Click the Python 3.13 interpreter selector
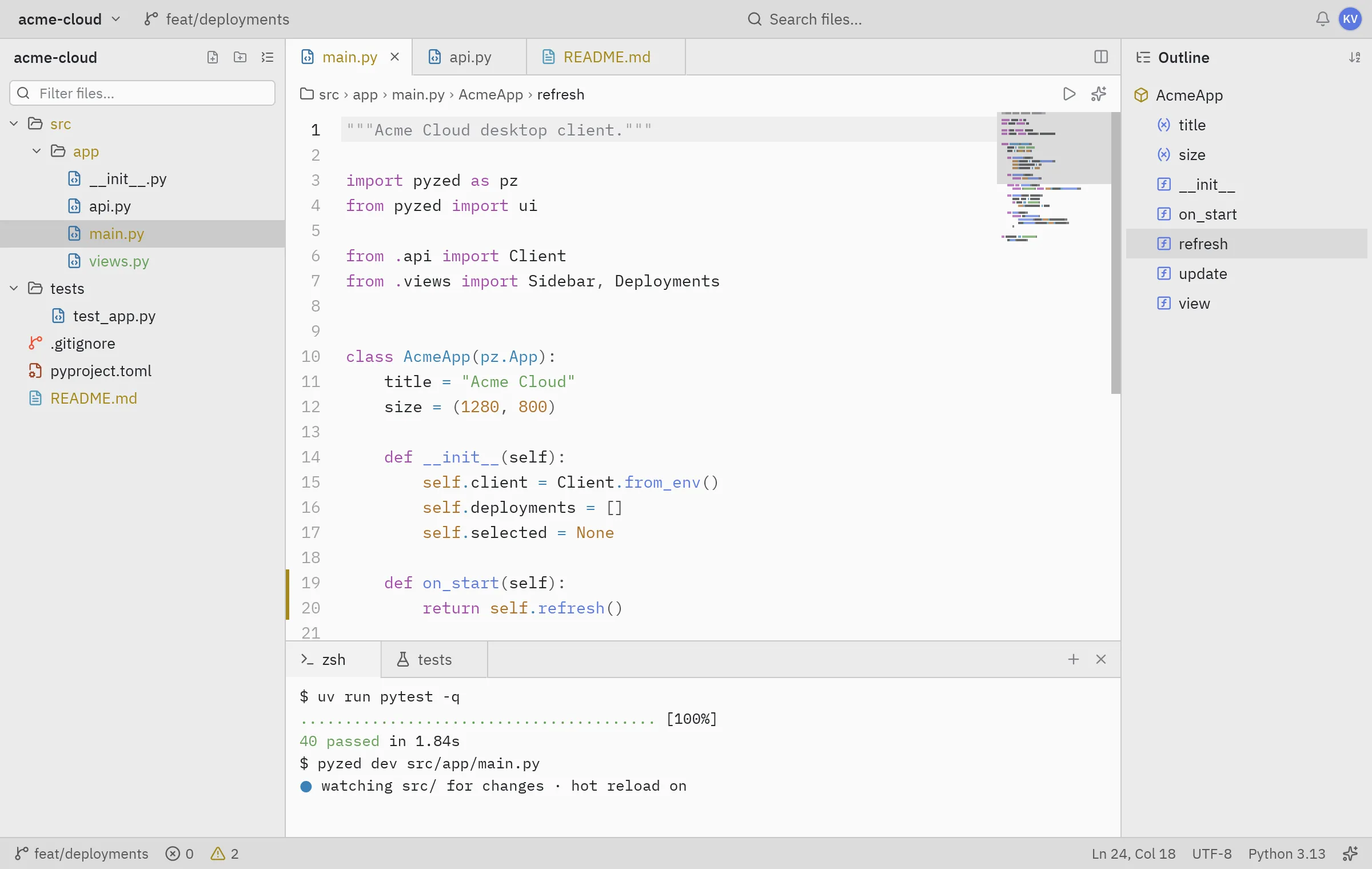The width and height of the screenshot is (1372, 869). click(1286, 854)
